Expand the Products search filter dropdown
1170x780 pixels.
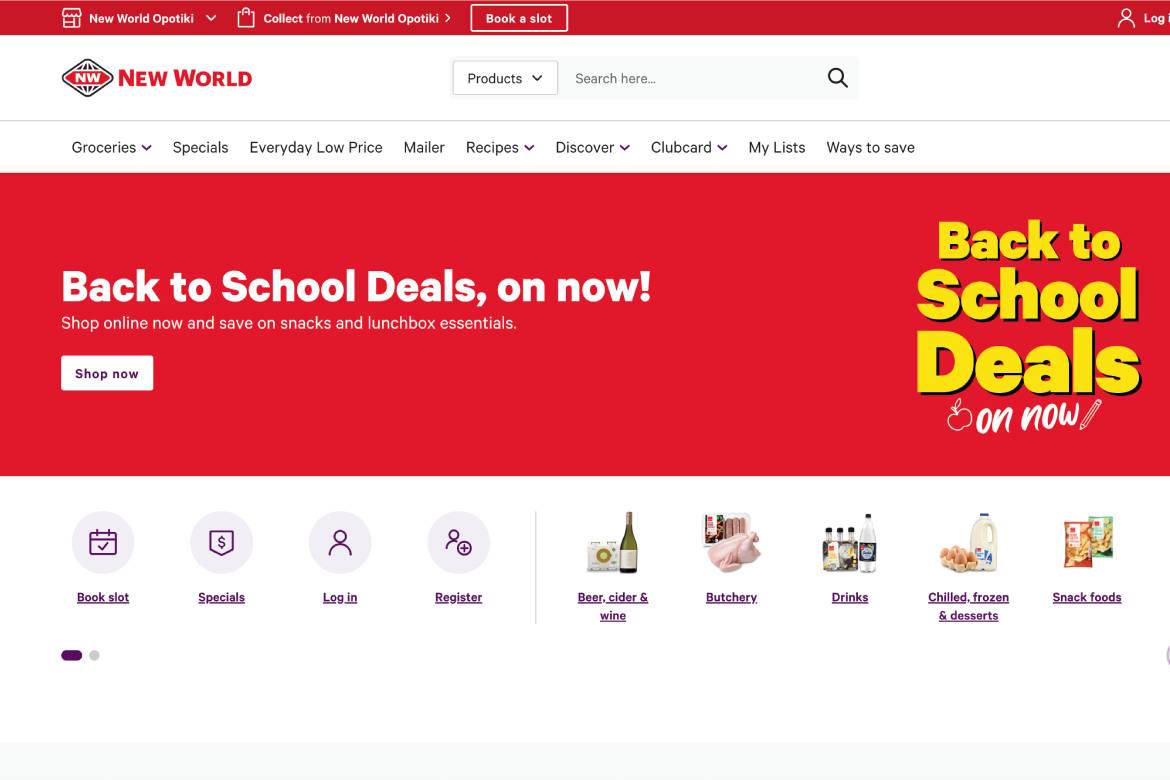coord(505,78)
